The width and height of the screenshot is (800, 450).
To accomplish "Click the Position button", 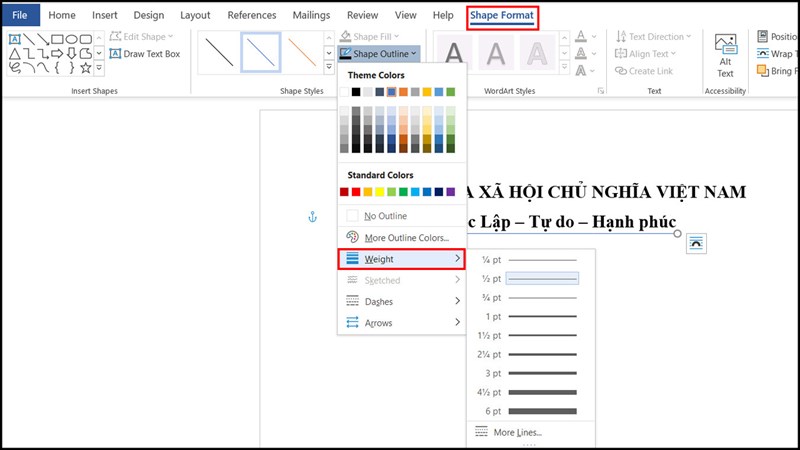I will point(777,37).
